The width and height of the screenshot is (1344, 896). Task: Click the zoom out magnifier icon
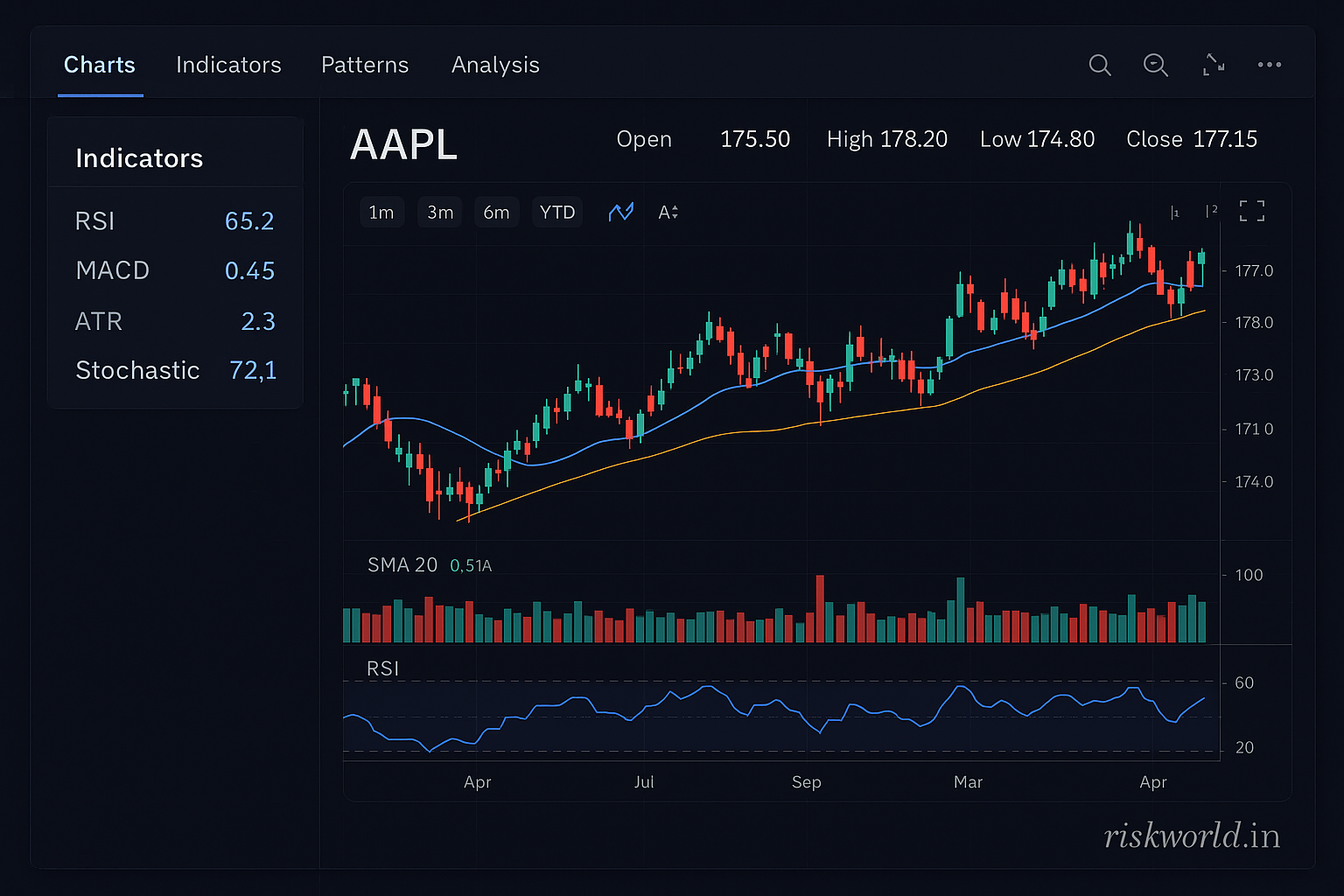click(x=1155, y=65)
